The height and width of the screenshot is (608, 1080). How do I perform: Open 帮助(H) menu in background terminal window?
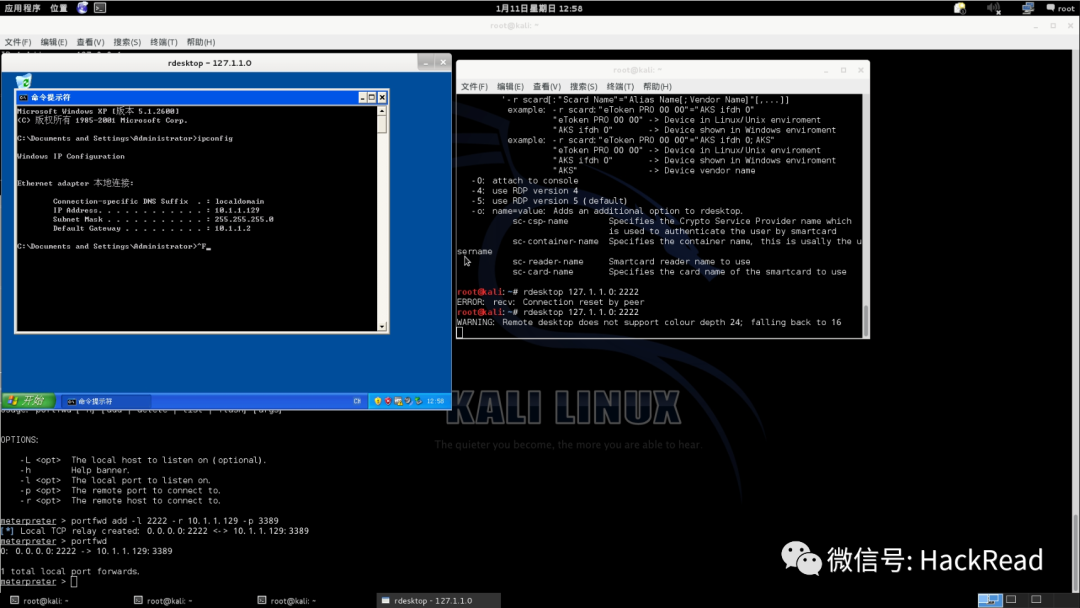pos(200,42)
